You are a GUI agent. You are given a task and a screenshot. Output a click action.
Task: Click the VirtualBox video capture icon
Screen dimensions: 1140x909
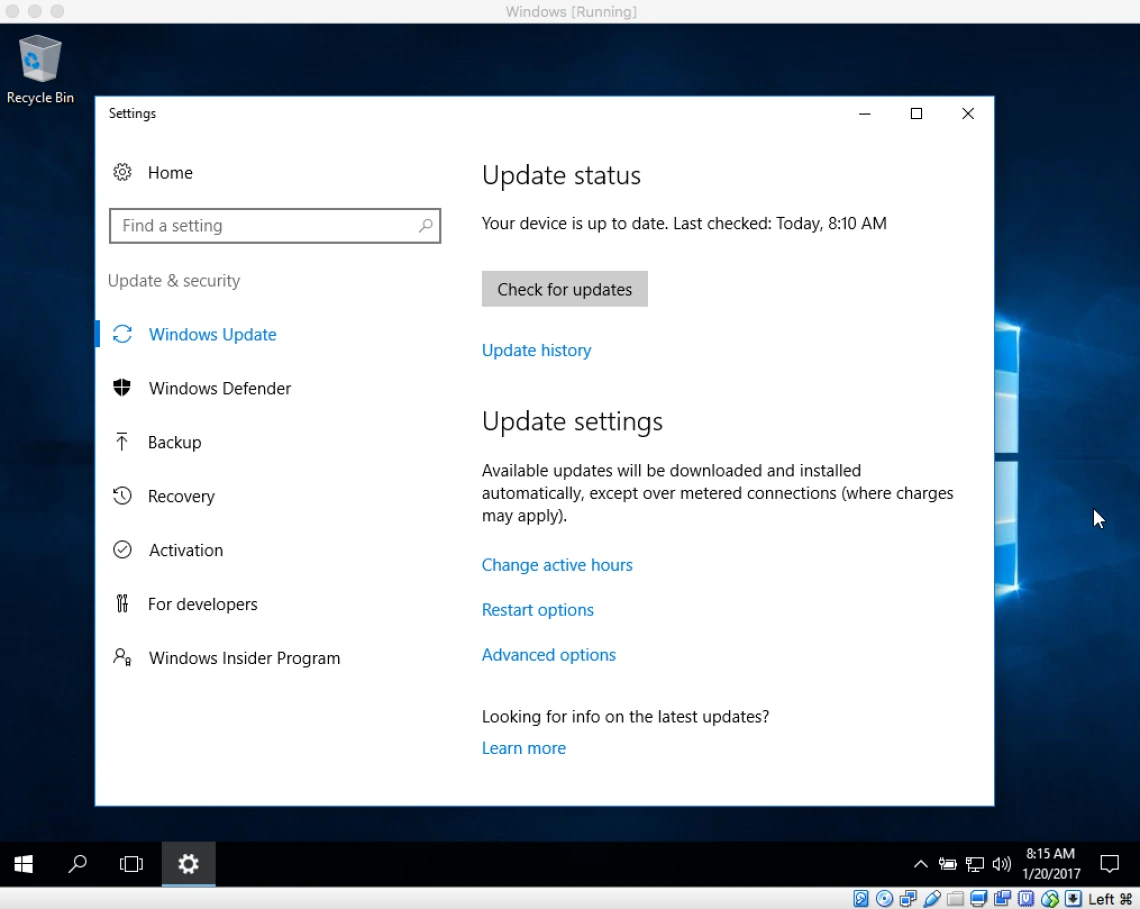pos(1003,899)
